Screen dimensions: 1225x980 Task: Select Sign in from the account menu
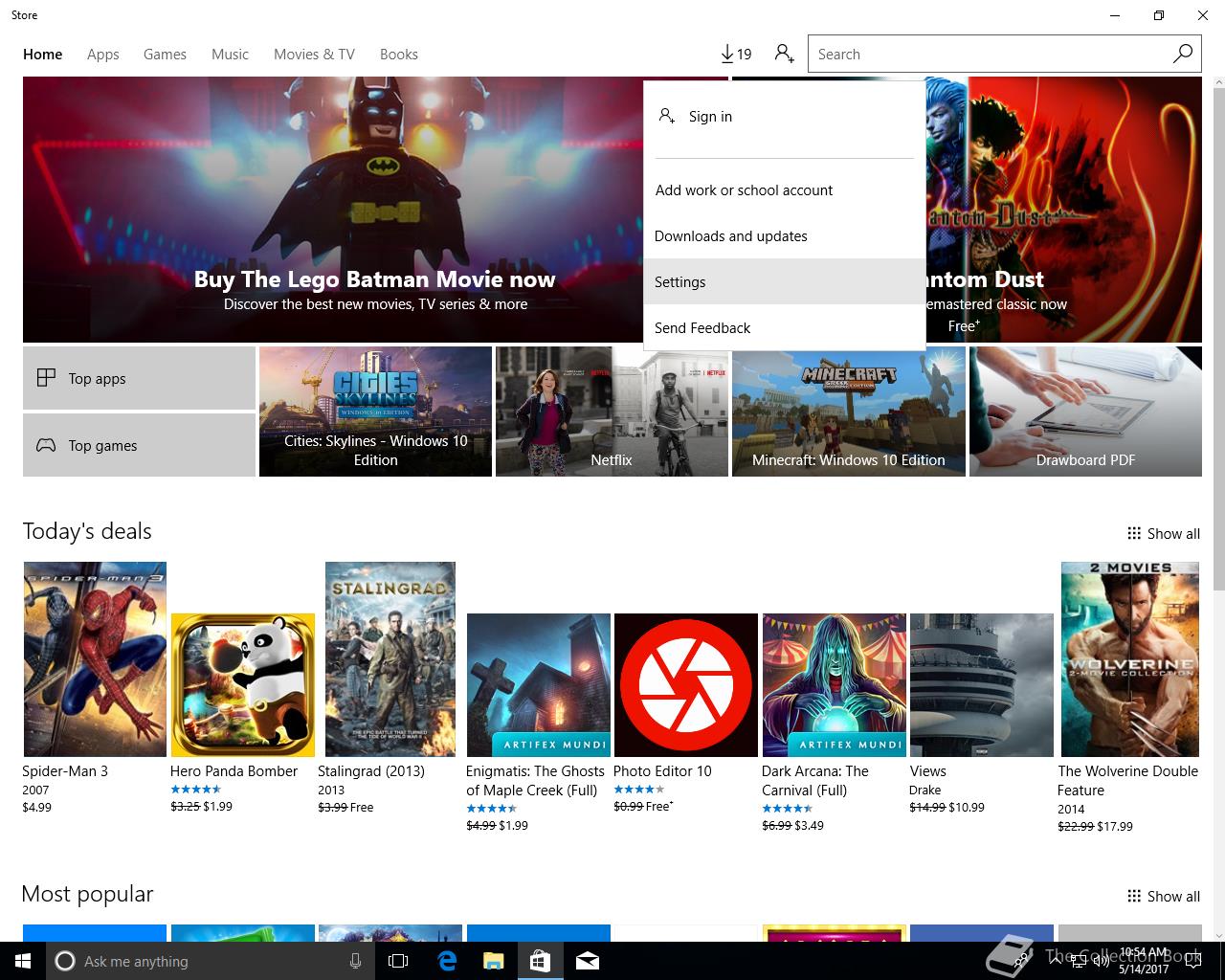pos(785,117)
